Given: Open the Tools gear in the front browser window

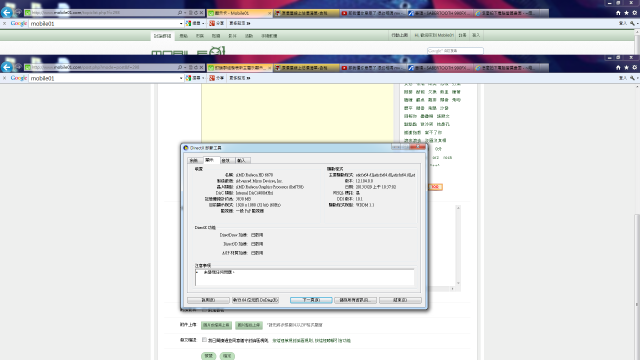Looking at the screenshot, I should coord(635,68).
